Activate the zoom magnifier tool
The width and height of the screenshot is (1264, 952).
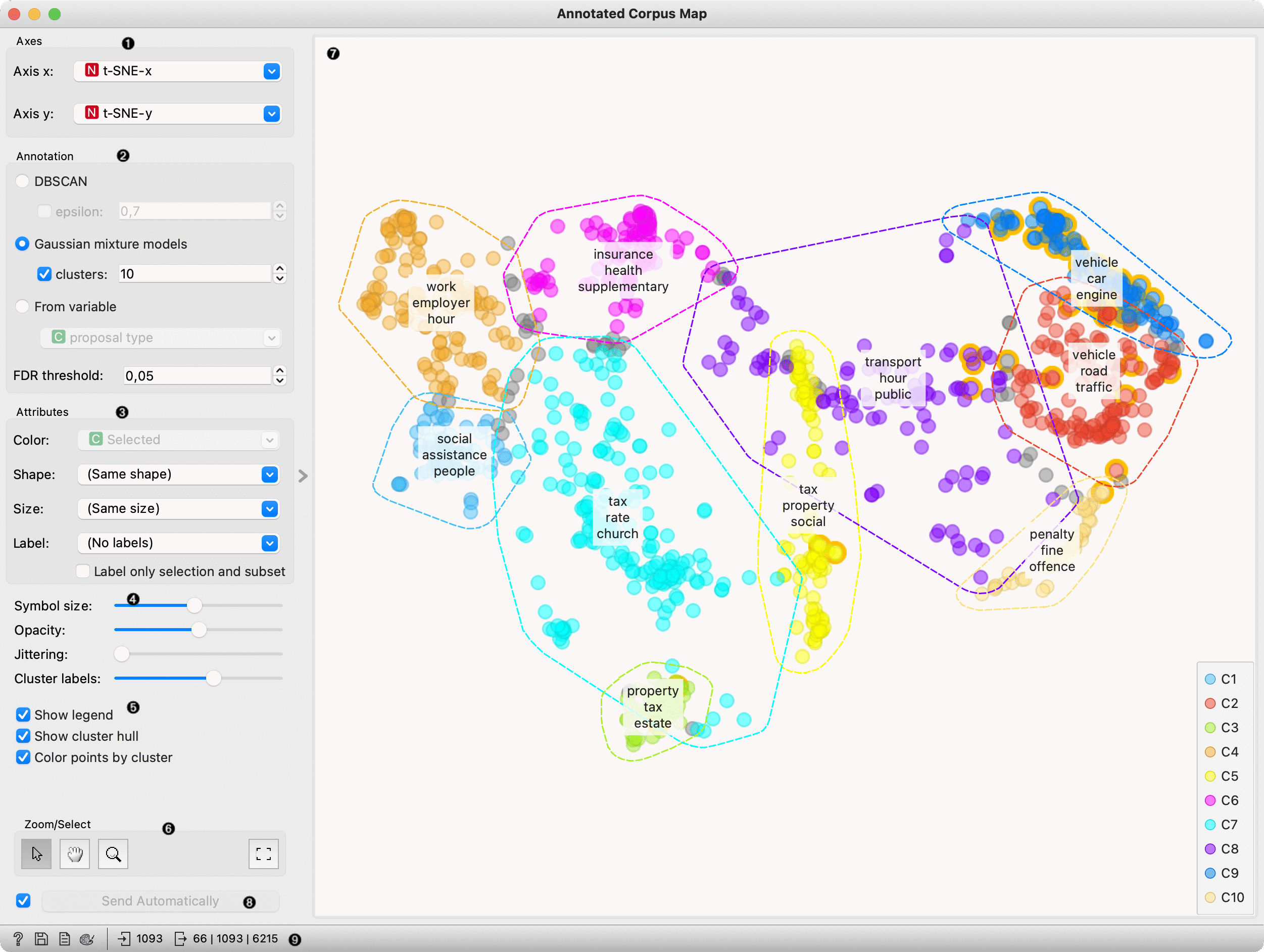[113, 853]
